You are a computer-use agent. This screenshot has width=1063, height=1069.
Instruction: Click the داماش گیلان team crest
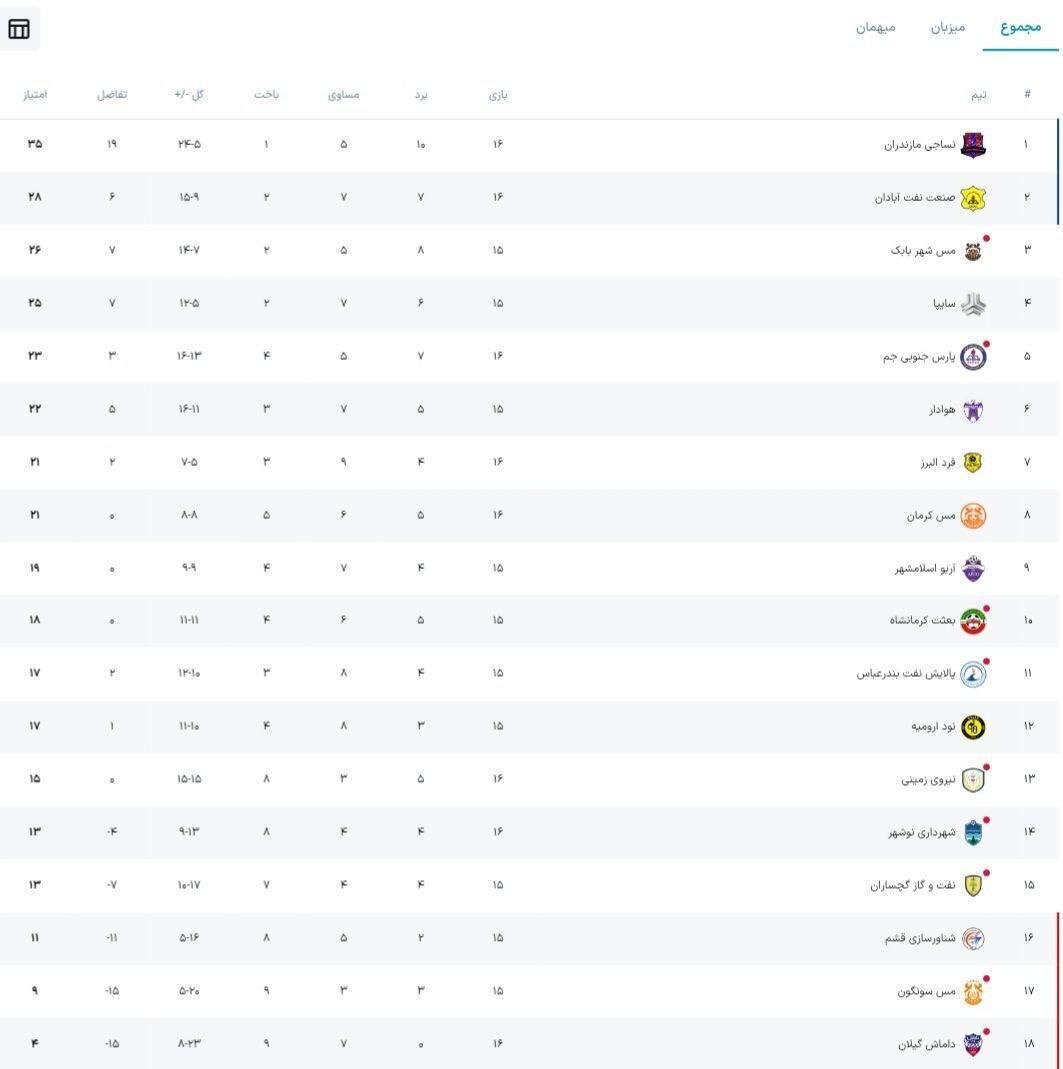point(973,1044)
